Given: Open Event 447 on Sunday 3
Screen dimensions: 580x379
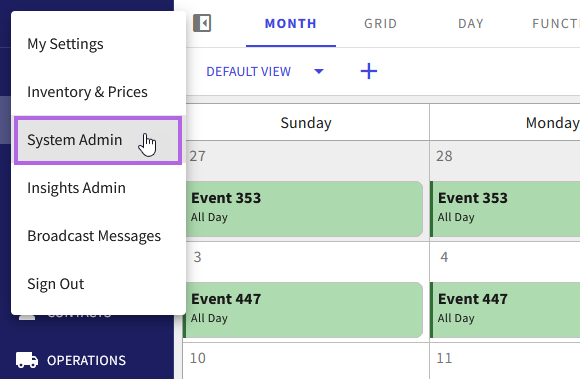Looking at the screenshot, I should click(303, 310).
